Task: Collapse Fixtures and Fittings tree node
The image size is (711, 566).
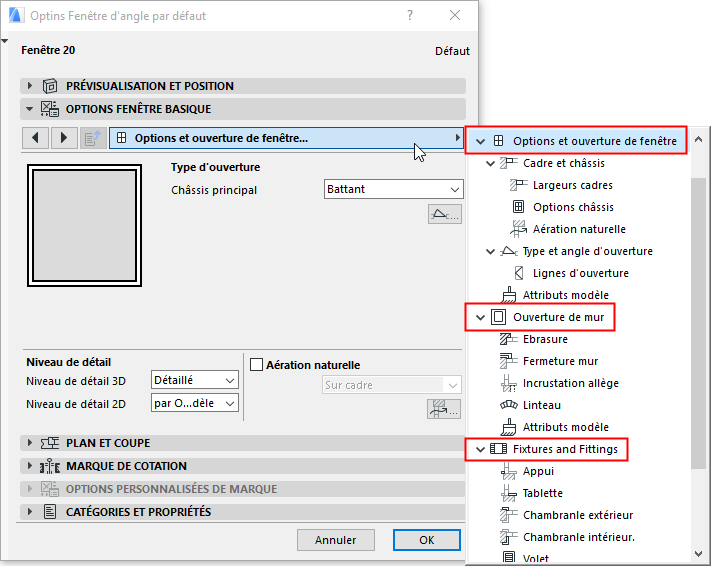Action: (480, 449)
